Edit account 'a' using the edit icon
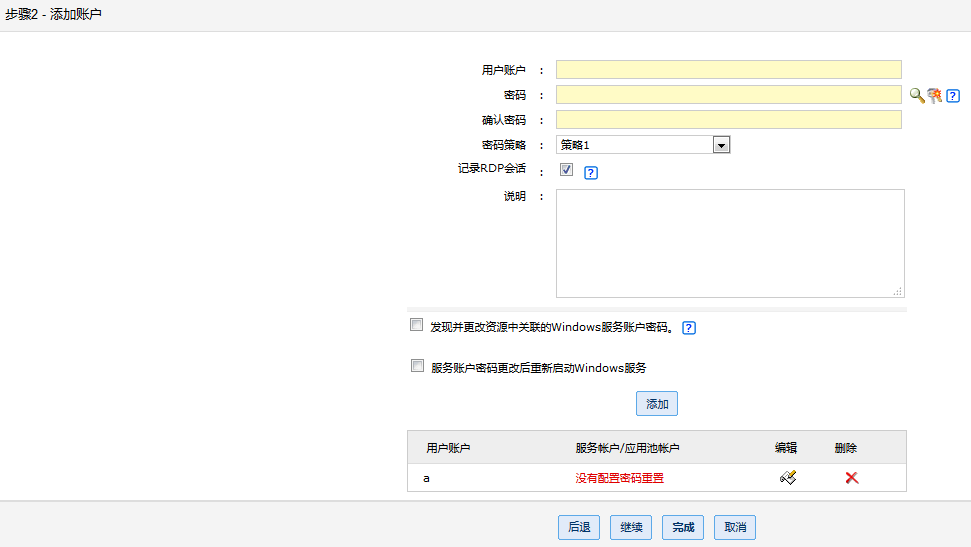The height and width of the screenshot is (547, 971). tap(788, 478)
